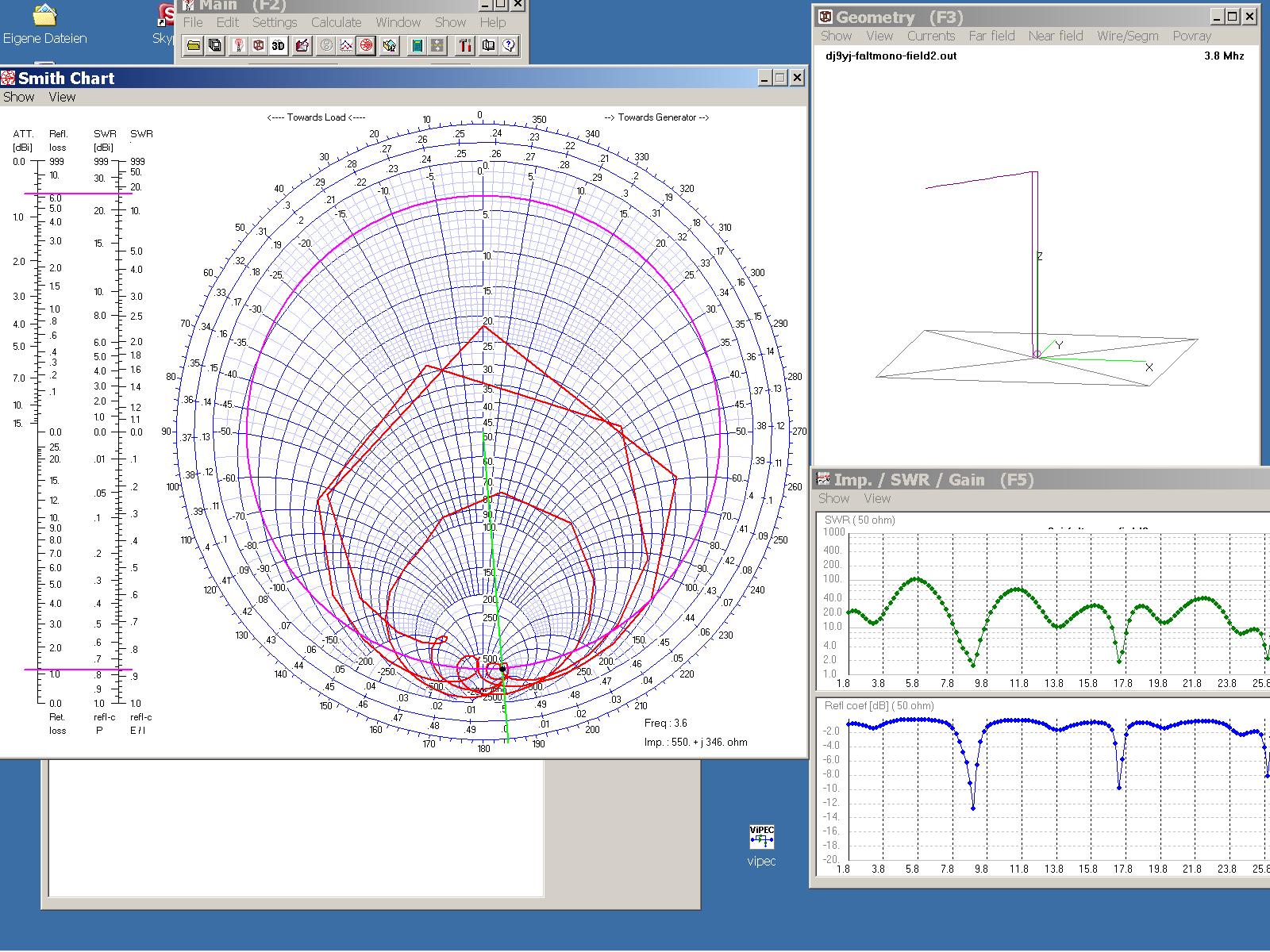This screenshot has width=1270, height=952.
Task: Click the file name dj9yj-faltmono-field2.out
Action: 891,56
